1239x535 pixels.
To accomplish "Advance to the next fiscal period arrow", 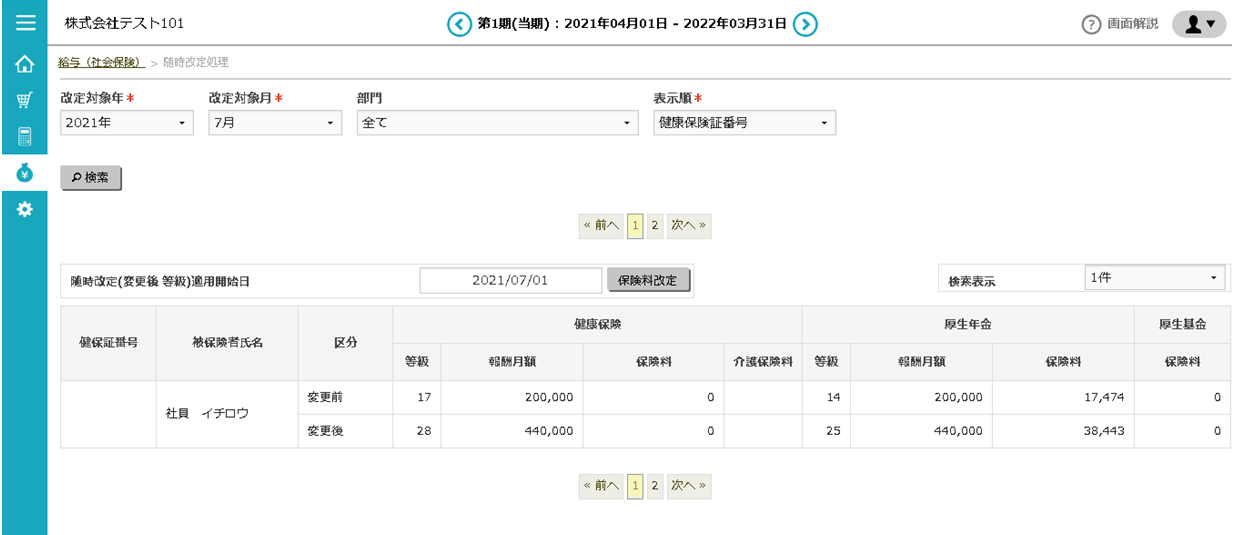I will click(x=805, y=24).
